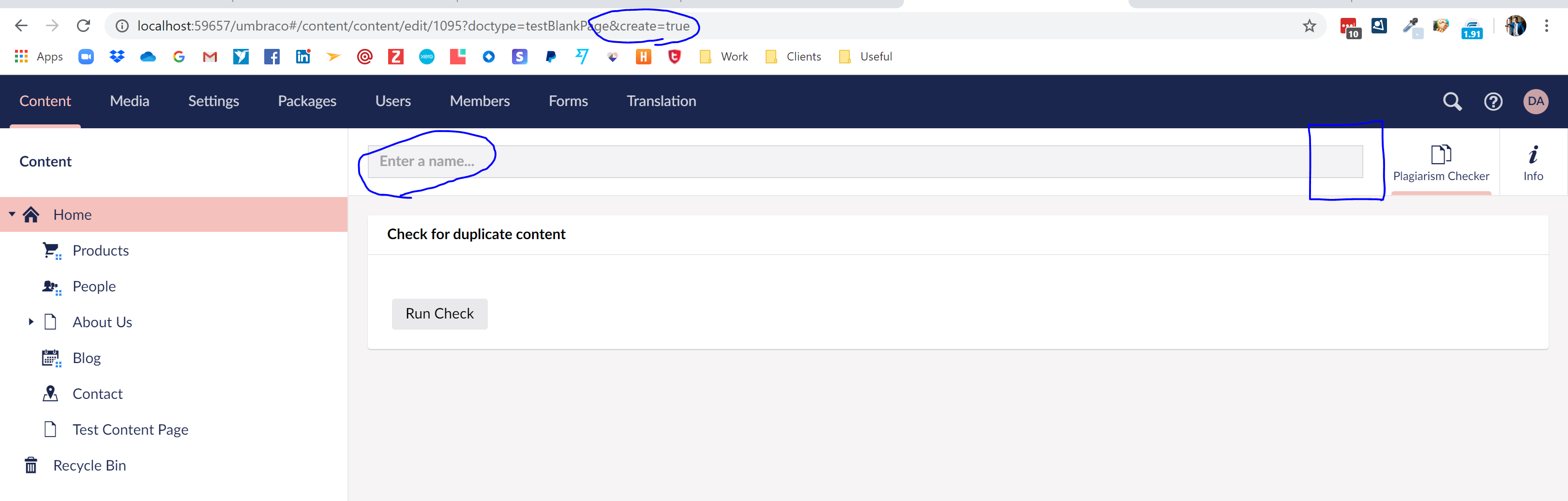Open the Plagiarism Checker content app
The height and width of the screenshot is (501, 1568).
tap(1440, 163)
